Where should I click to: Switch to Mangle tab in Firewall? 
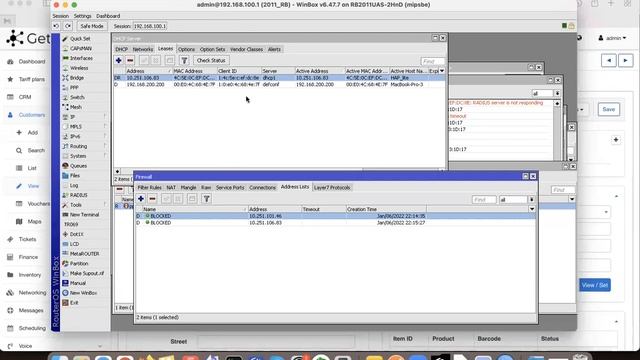(x=189, y=188)
